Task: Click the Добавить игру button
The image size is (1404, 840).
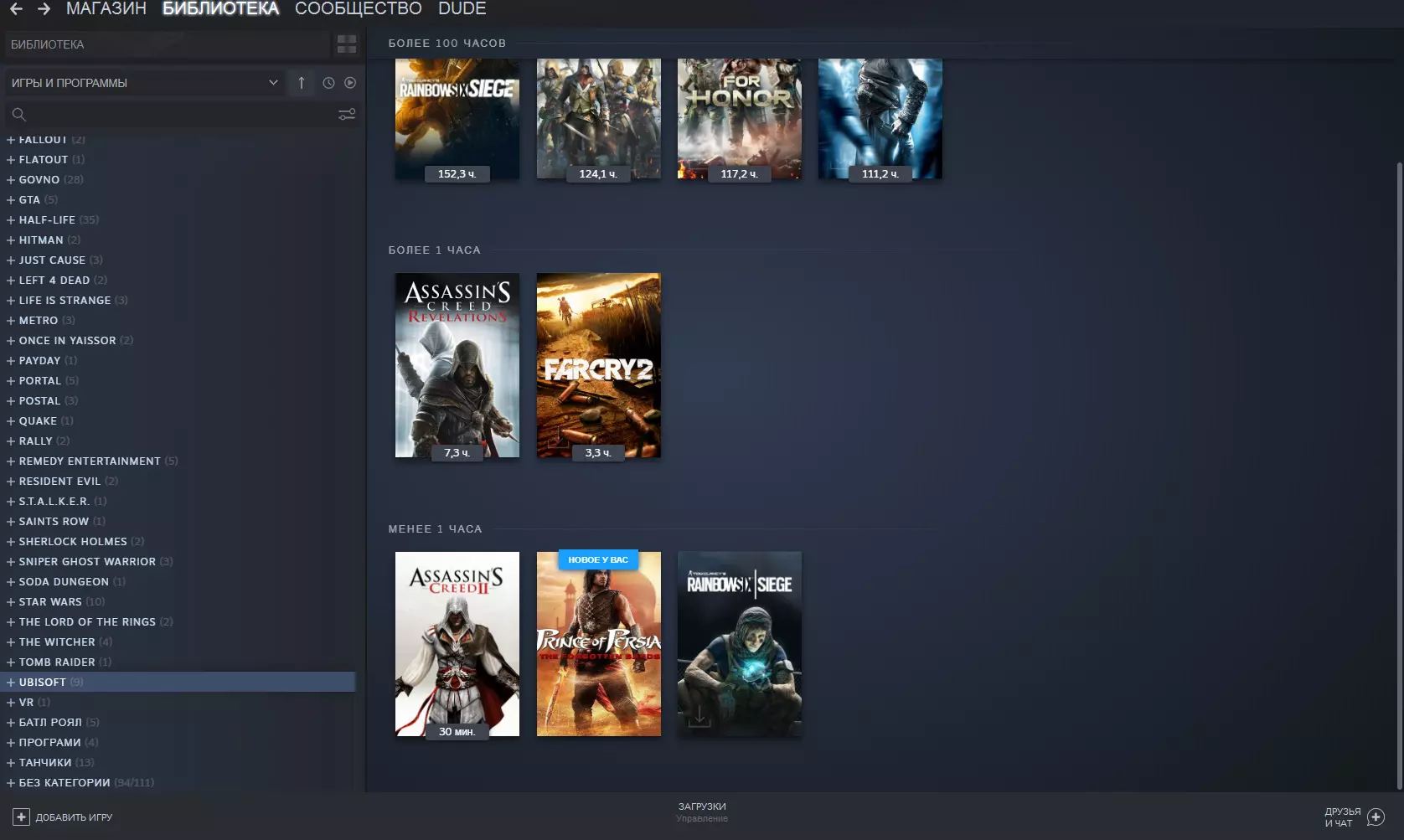Action: 63,817
